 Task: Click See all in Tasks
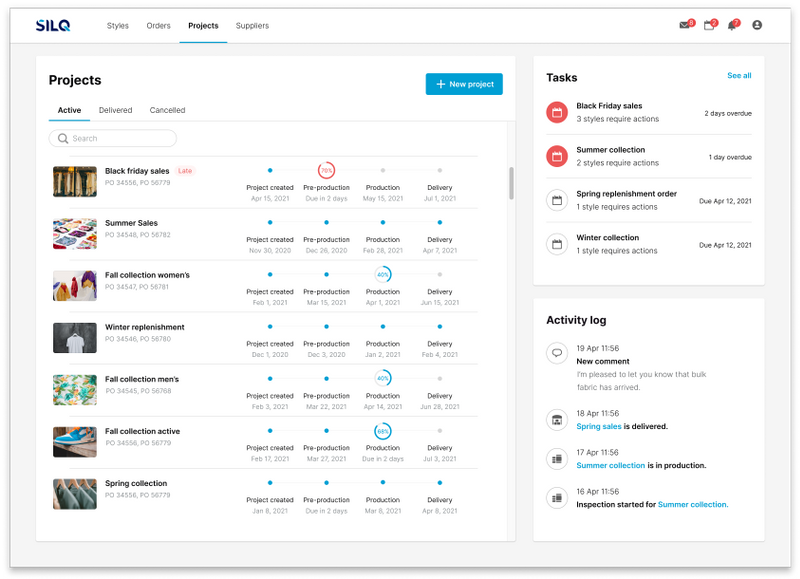(x=739, y=75)
